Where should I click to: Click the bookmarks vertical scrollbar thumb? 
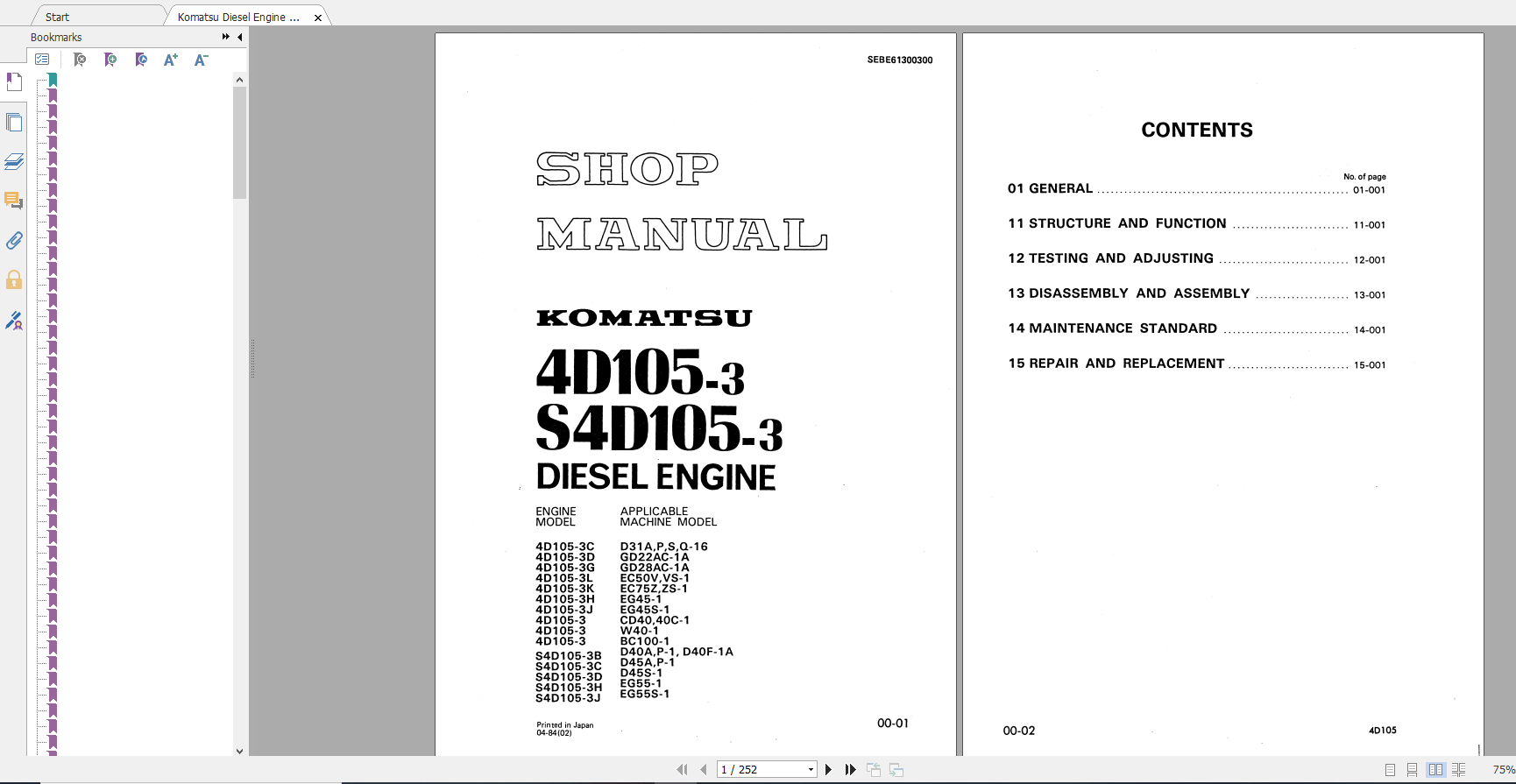point(239,142)
